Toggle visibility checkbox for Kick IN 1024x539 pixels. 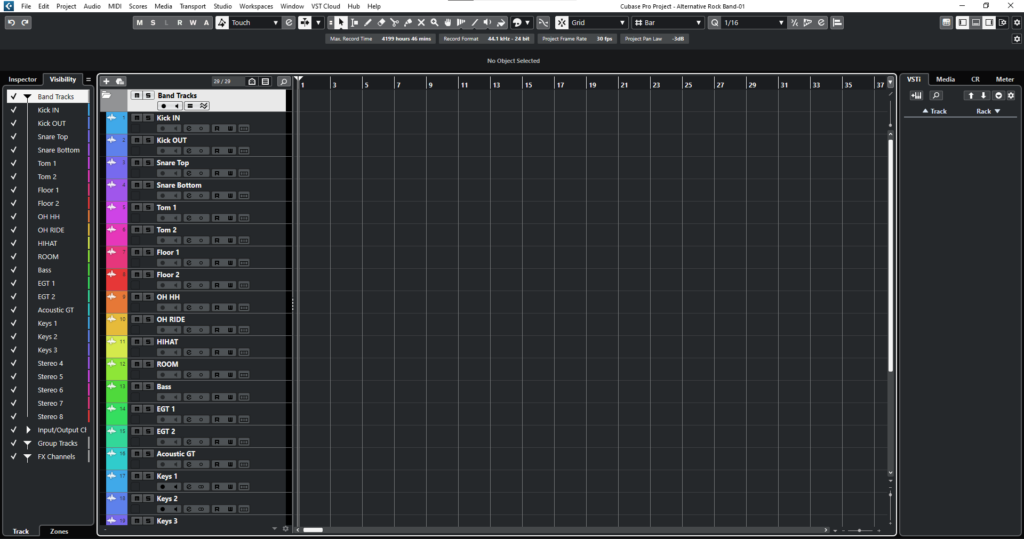pos(14,110)
